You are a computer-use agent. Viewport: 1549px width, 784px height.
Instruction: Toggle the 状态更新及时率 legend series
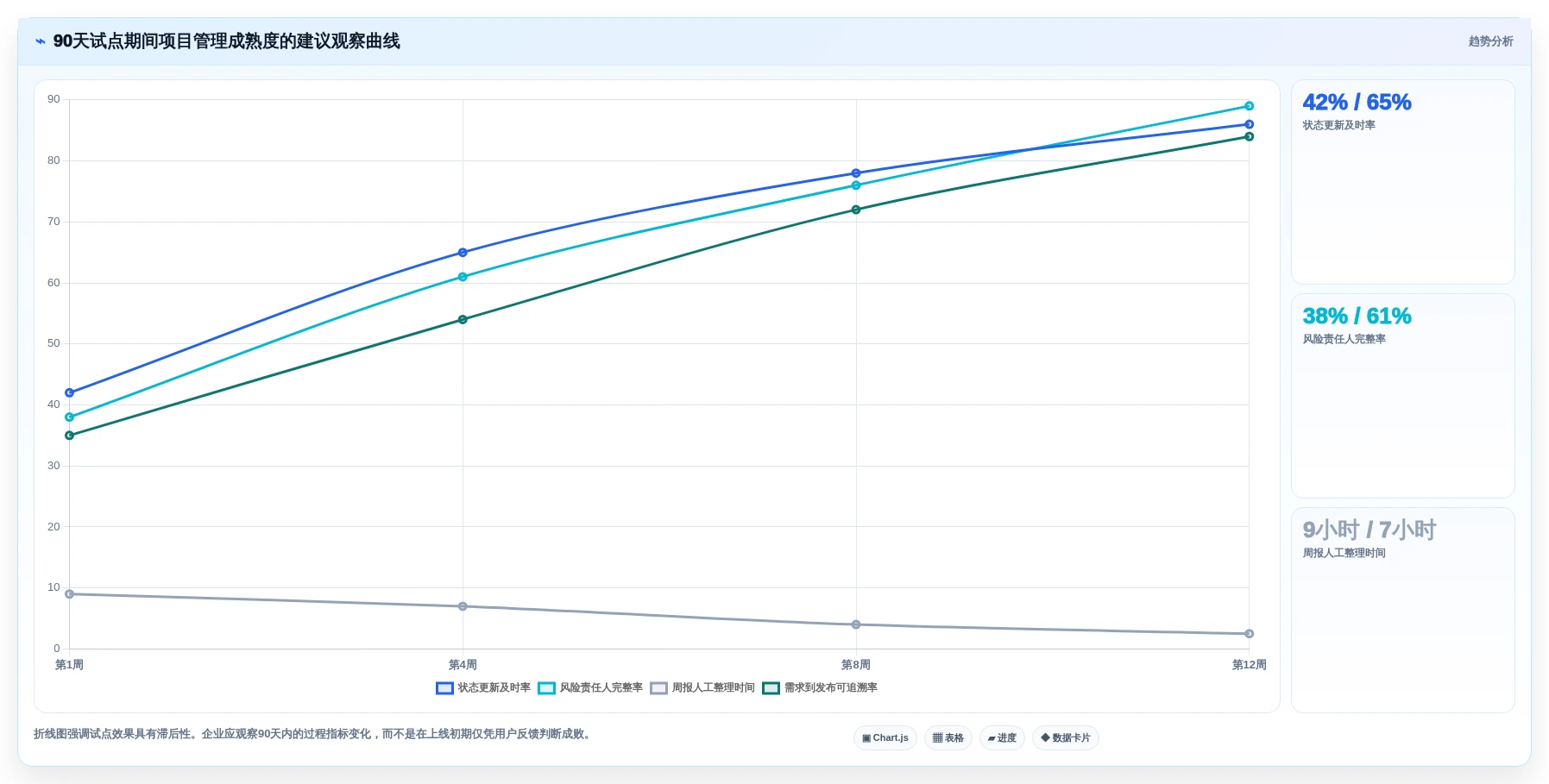tap(483, 688)
